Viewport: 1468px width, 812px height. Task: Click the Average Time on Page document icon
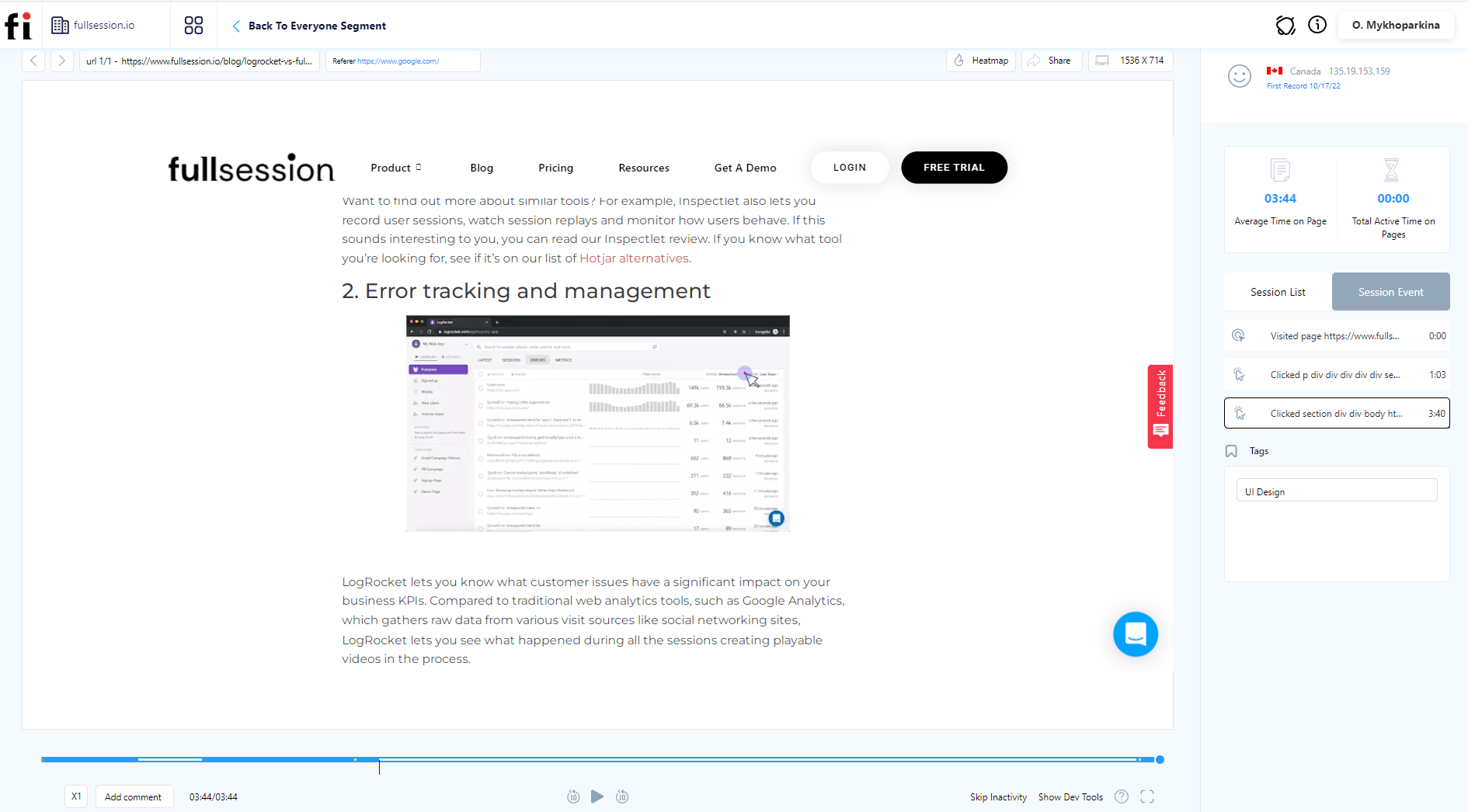point(1280,170)
